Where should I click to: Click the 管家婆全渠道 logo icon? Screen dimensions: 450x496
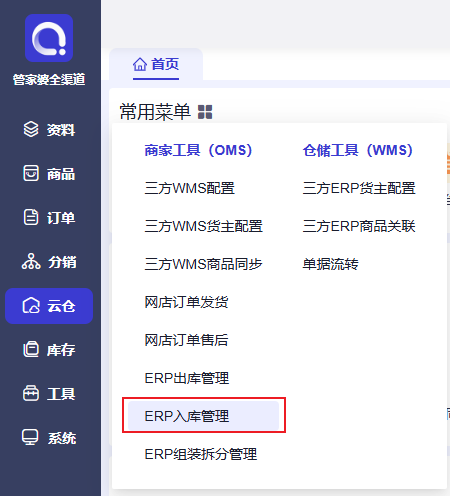[x=49, y=38]
